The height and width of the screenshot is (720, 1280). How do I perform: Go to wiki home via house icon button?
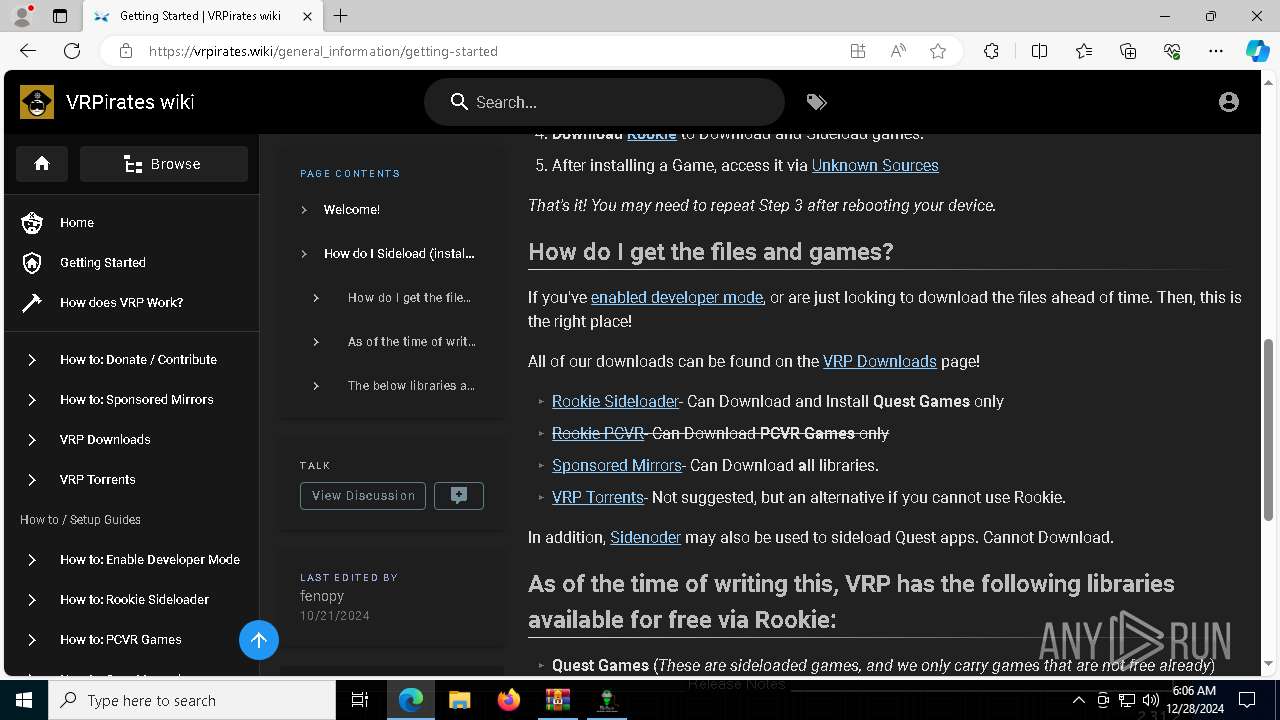(42, 164)
